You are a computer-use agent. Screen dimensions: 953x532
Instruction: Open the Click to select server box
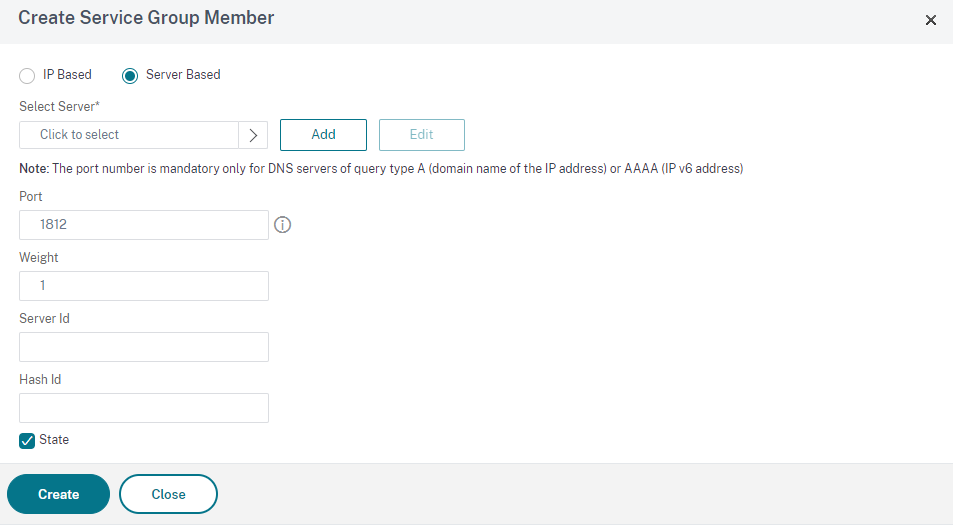click(129, 135)
